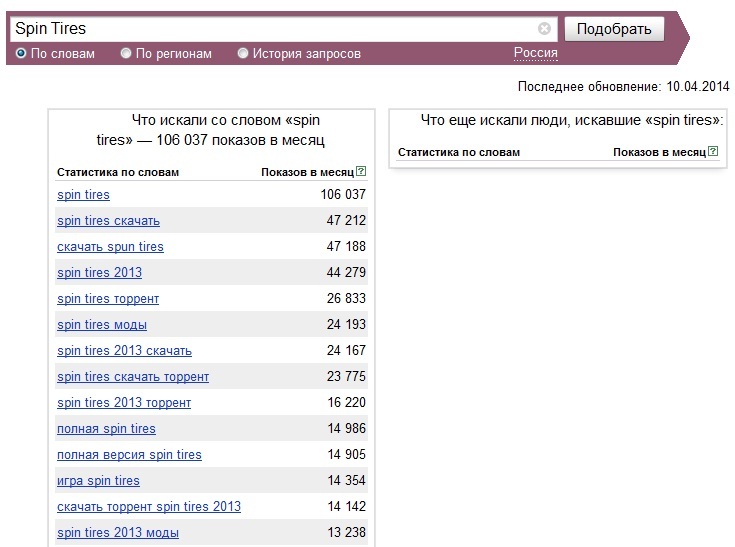Click the 16 220 impressions value
This screenshot has height=547, width=735.
tap(346, 402)
